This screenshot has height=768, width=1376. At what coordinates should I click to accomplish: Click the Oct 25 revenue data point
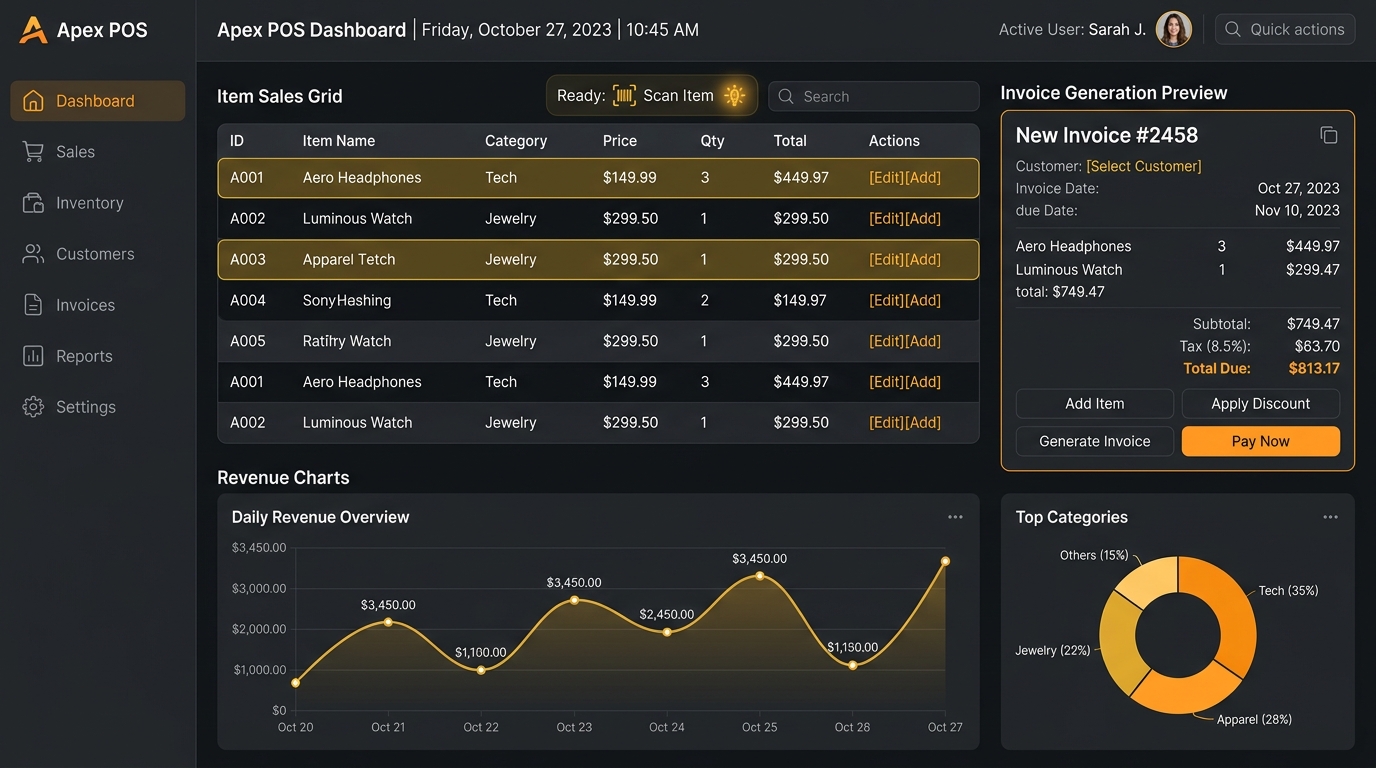[760, 576]
